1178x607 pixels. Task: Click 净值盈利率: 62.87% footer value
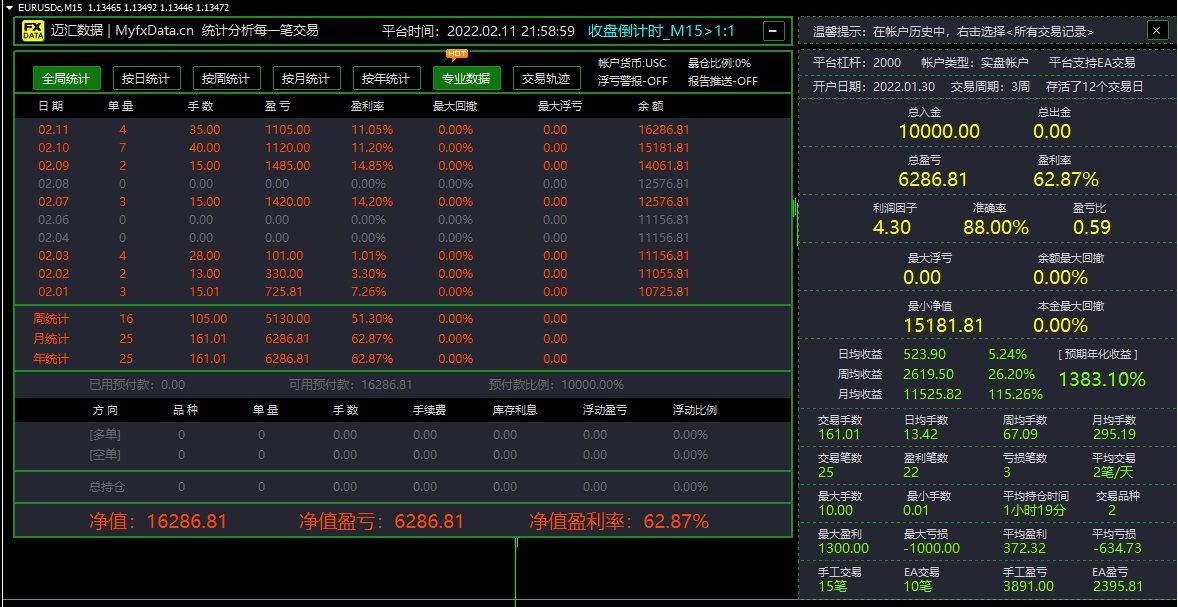coord(619,521)
